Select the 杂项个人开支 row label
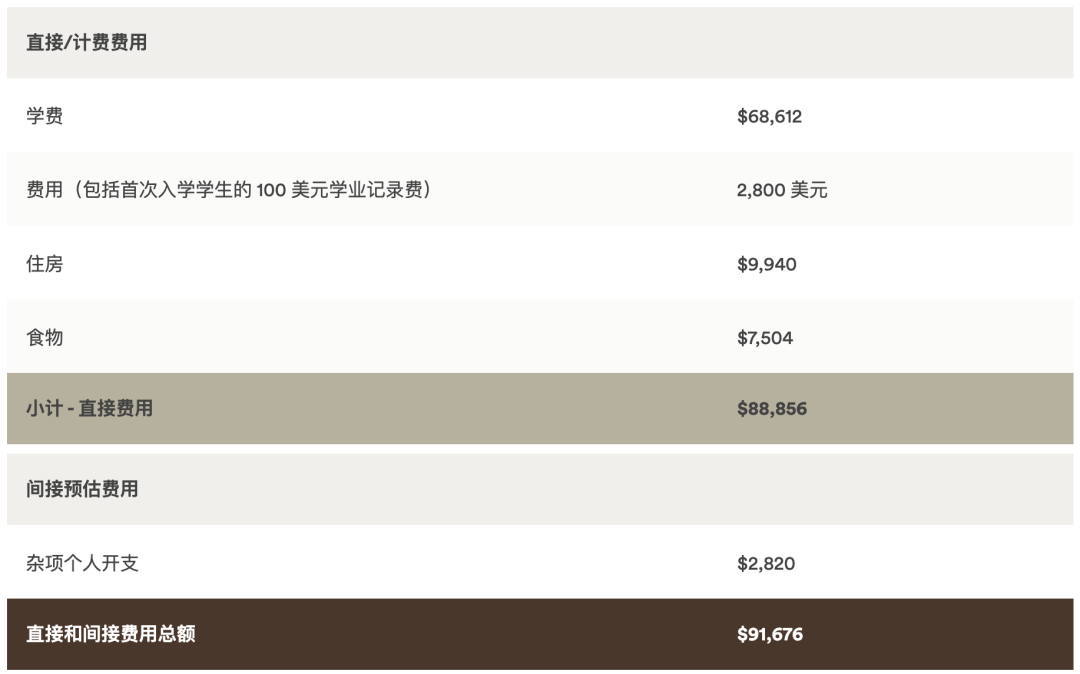Image resolution: width=1080 pixels, height=674 pixels. (82, 563)
